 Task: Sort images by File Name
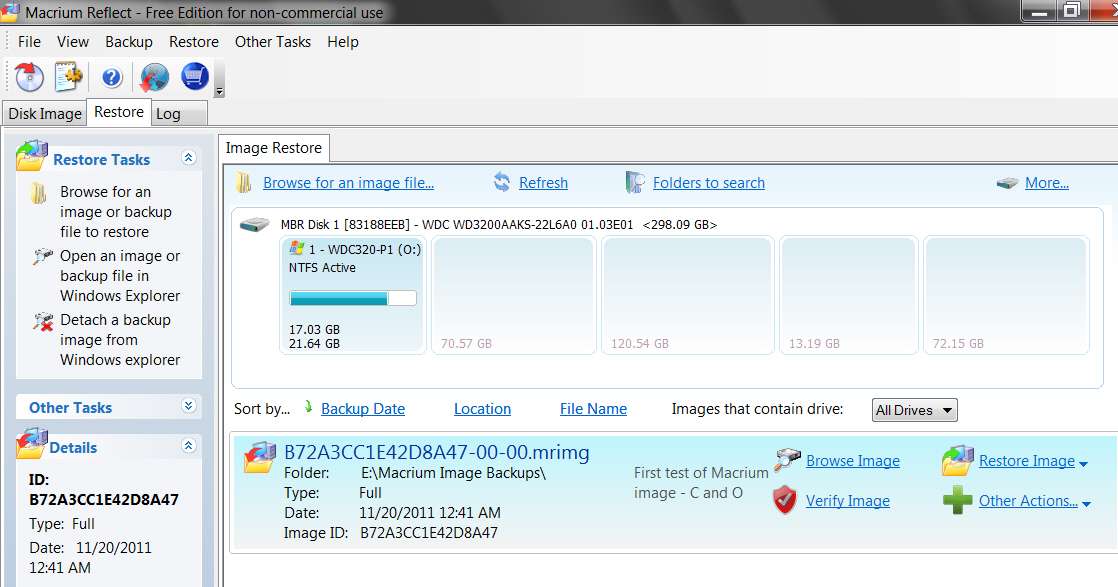pos(593,409)
